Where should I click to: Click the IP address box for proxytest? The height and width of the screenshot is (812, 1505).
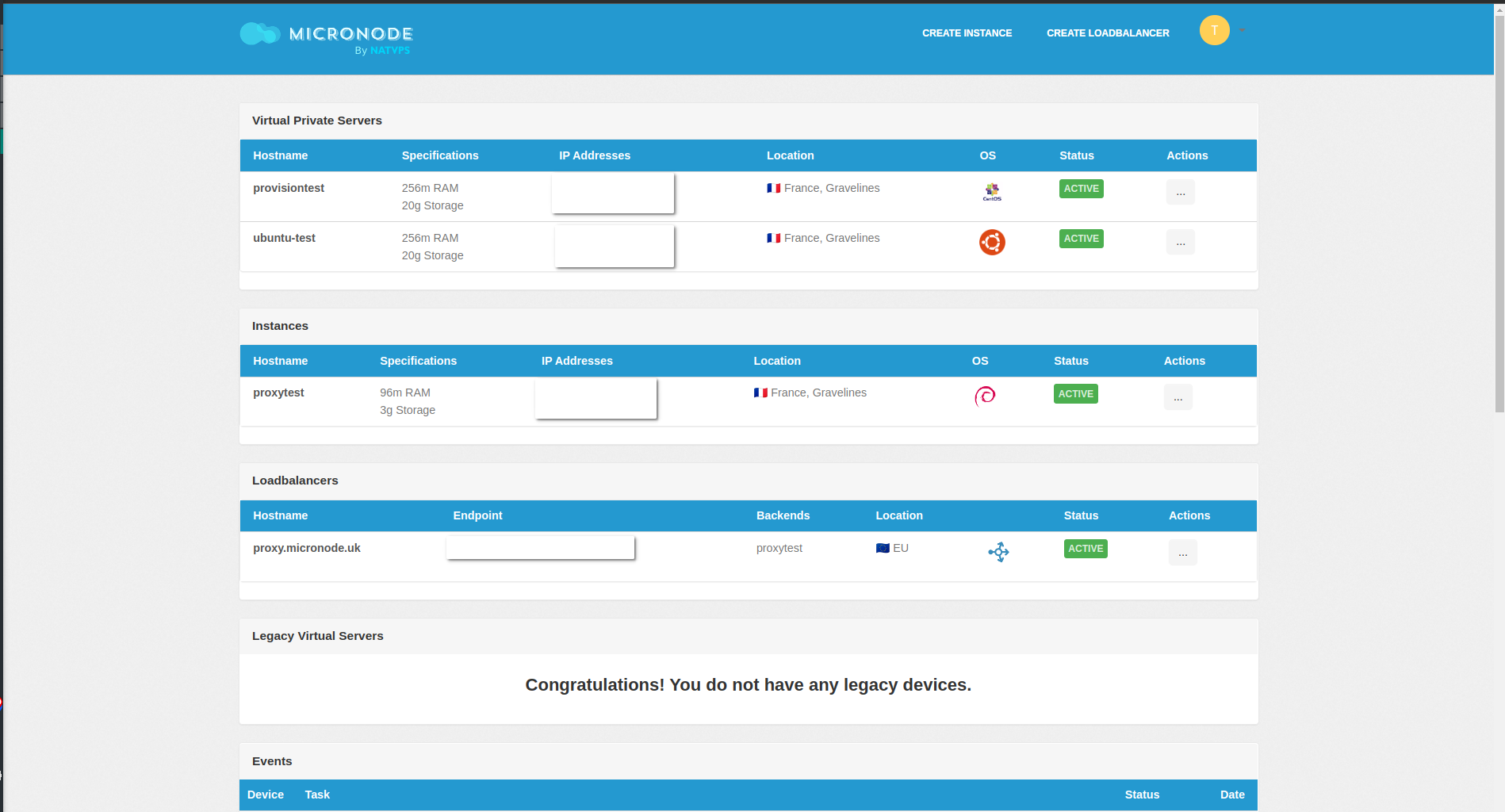click(x=595, y=399)
